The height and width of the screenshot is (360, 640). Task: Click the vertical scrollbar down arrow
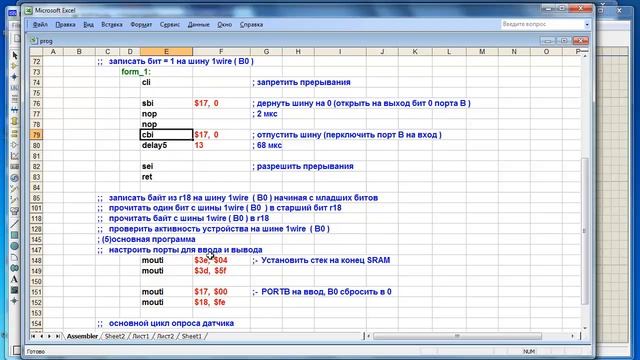(585, 328)
